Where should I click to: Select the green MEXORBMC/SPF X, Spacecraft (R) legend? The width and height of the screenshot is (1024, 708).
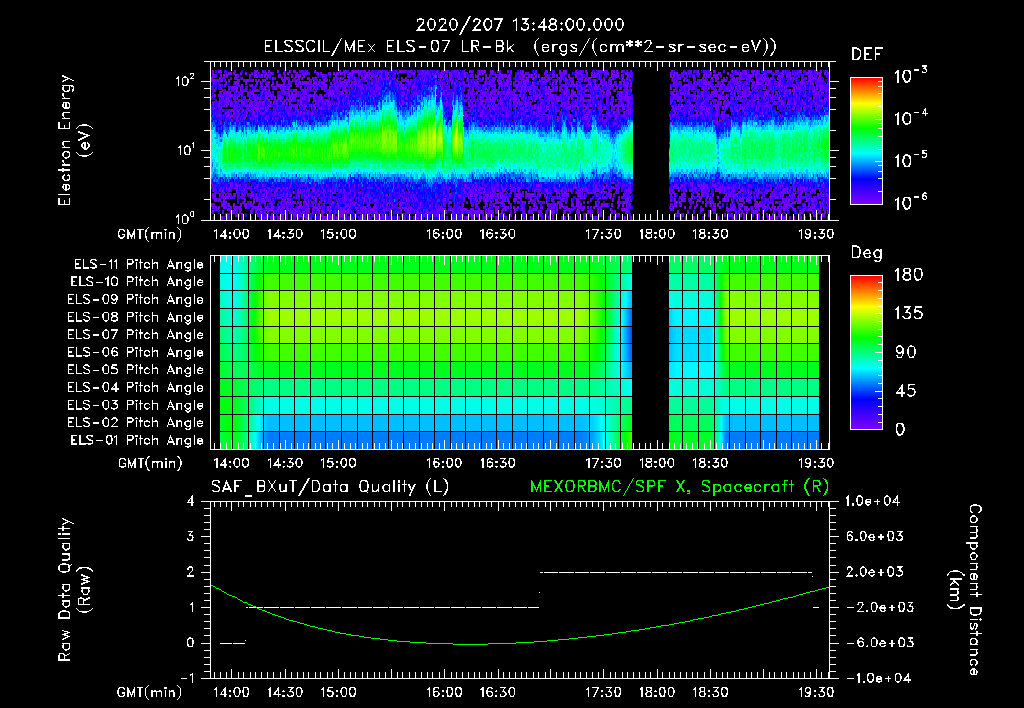[x=679, y=487]
